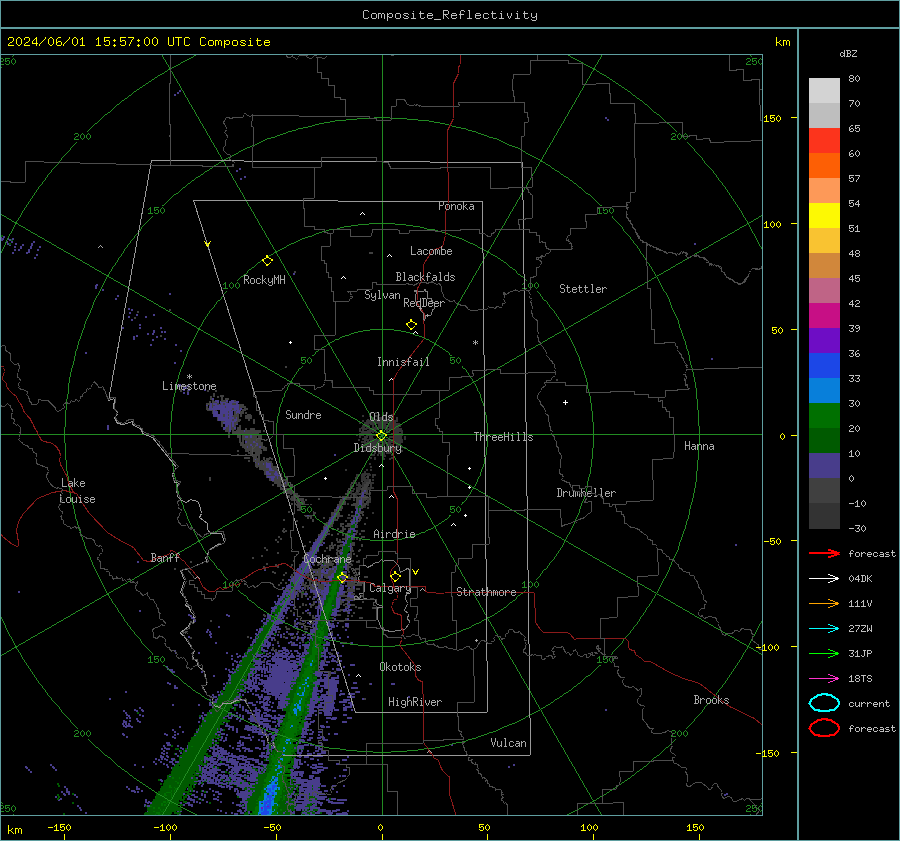Select the 65 dBZ gray swatch

[x=824, y=115]
